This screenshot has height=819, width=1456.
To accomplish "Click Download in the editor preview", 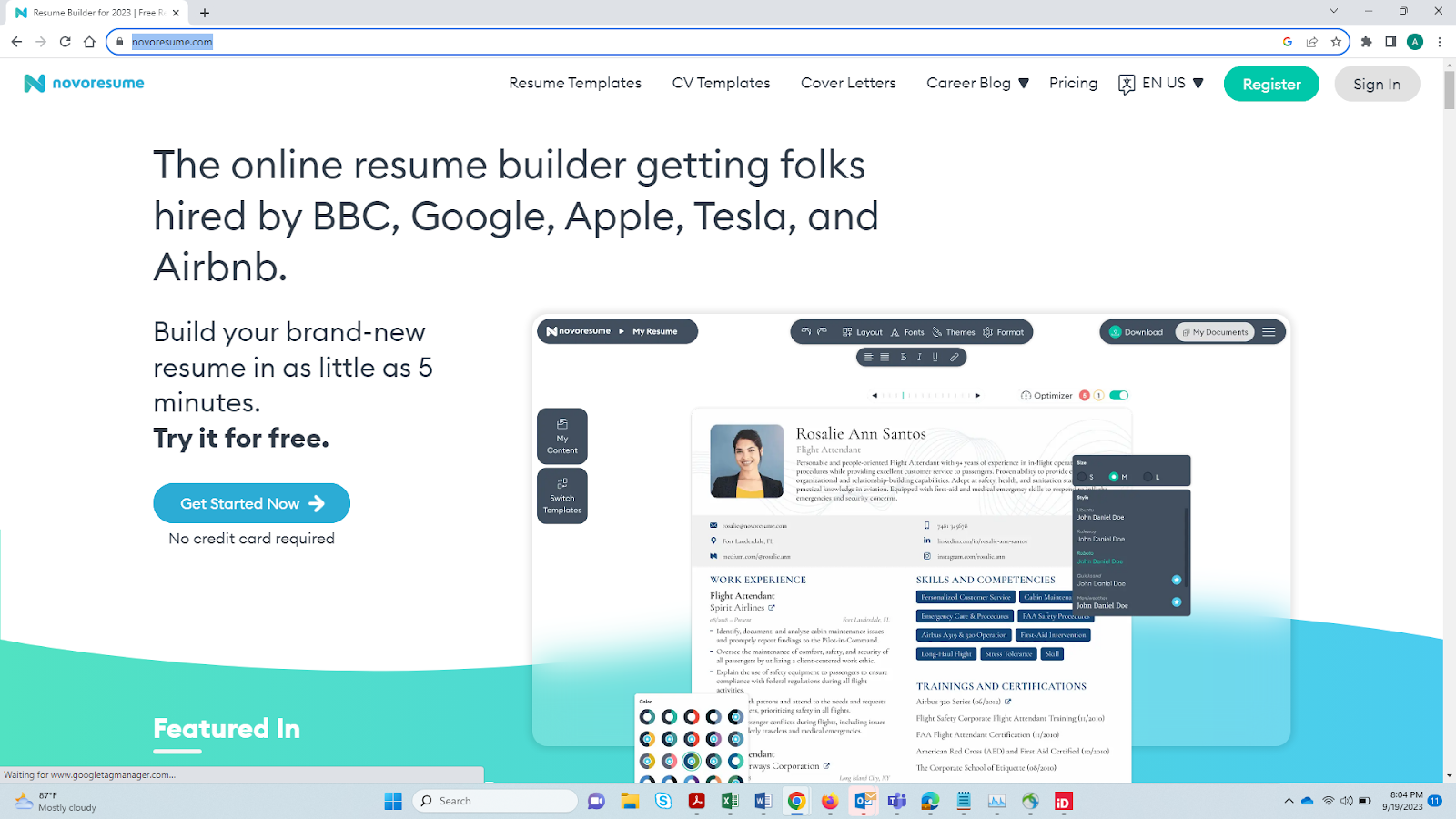I will coord(1136,332).
